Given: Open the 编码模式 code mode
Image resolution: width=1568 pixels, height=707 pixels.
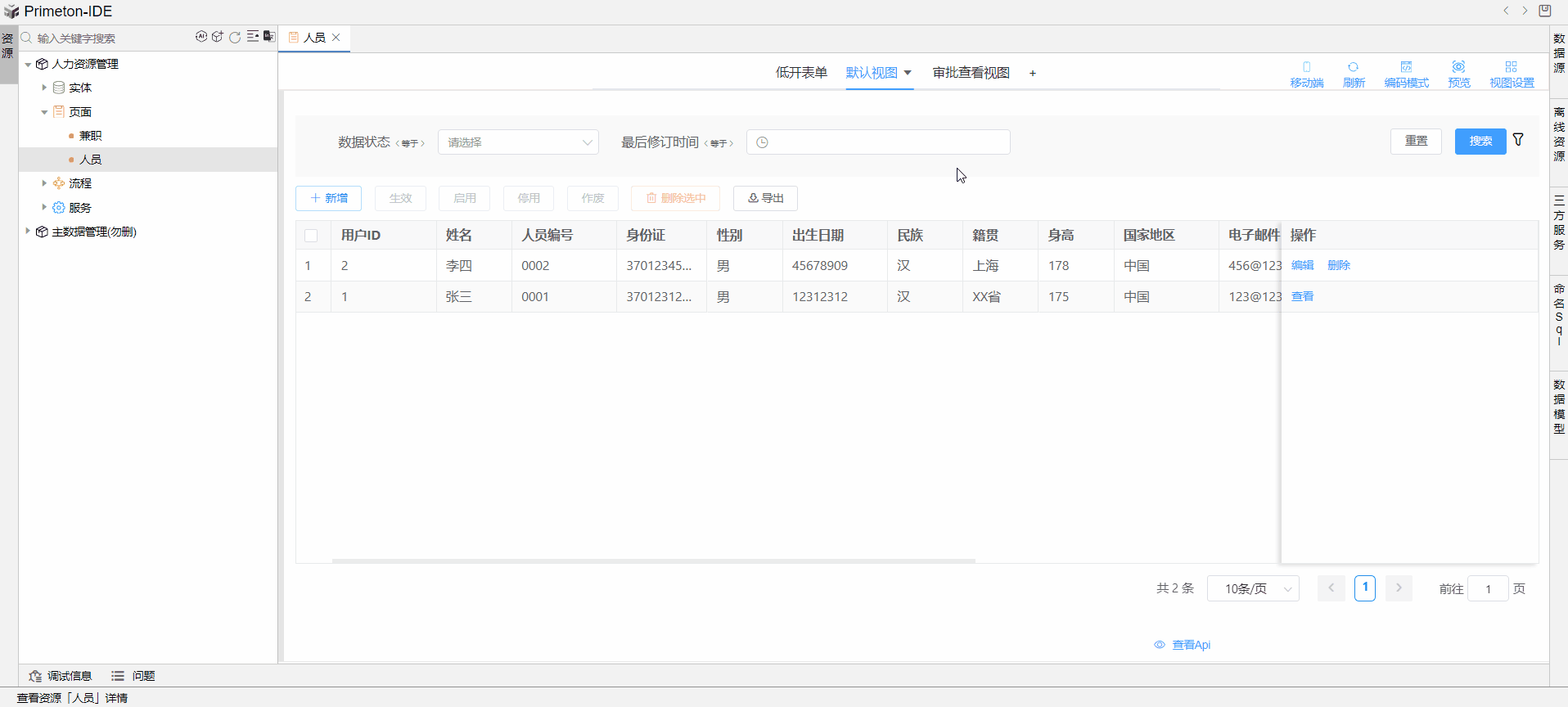Looking at the screenshot, I should click(x=1406, y=74).
